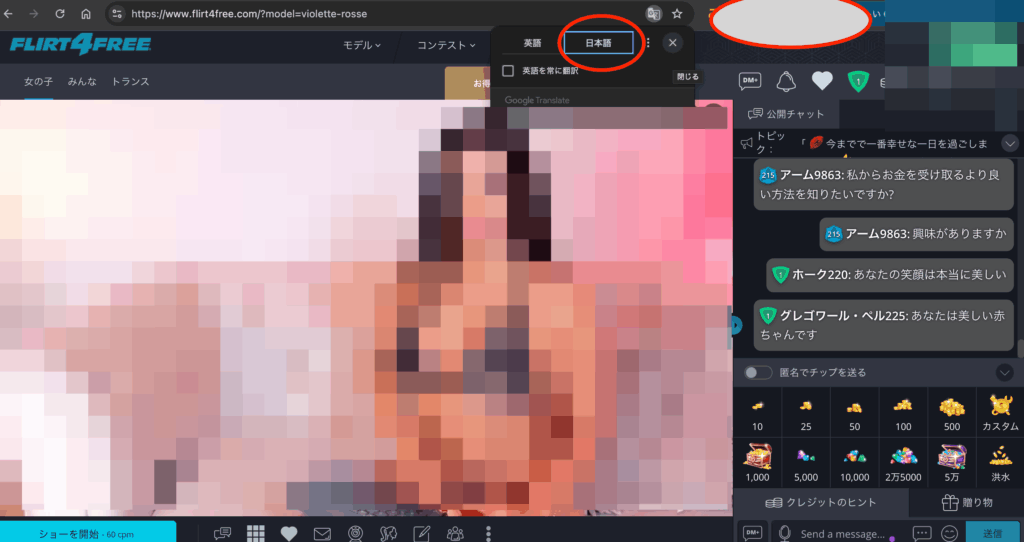Switch to トランス category tab
Image resolution: width=1024 pixels, height=542 pixels.
coord(131,81)
